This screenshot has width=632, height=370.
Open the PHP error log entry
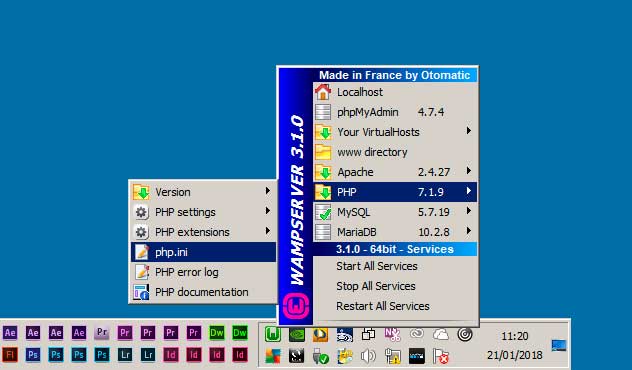tap(204, 272)
